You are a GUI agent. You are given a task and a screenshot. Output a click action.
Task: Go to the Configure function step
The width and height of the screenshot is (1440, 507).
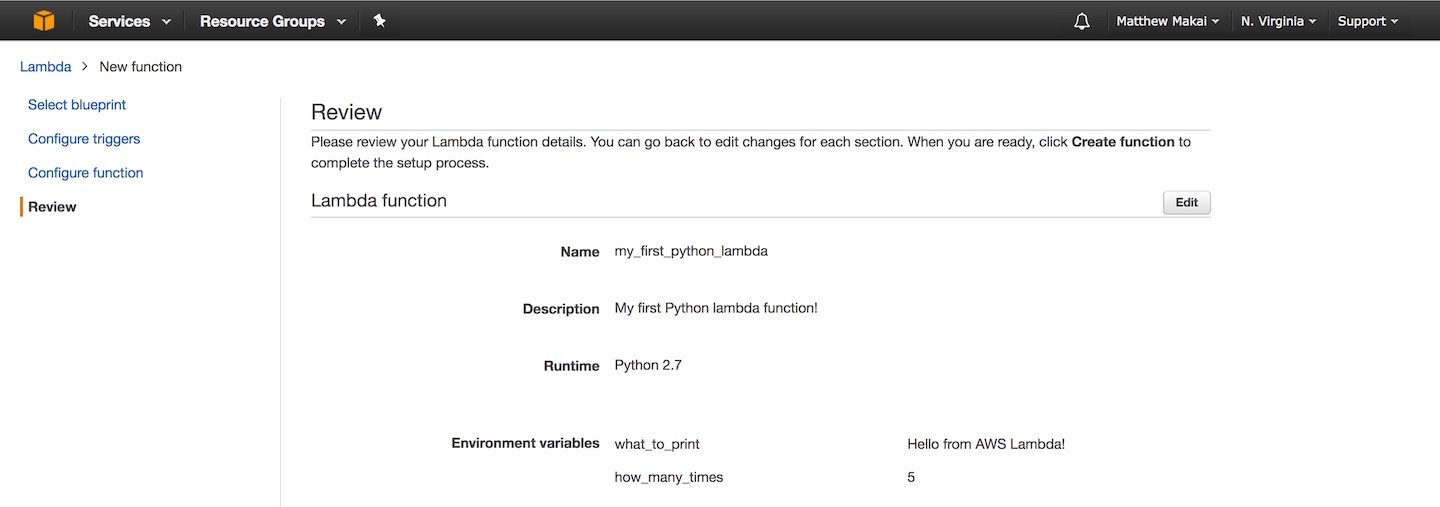pyautogui.click(x=85, y=173)
